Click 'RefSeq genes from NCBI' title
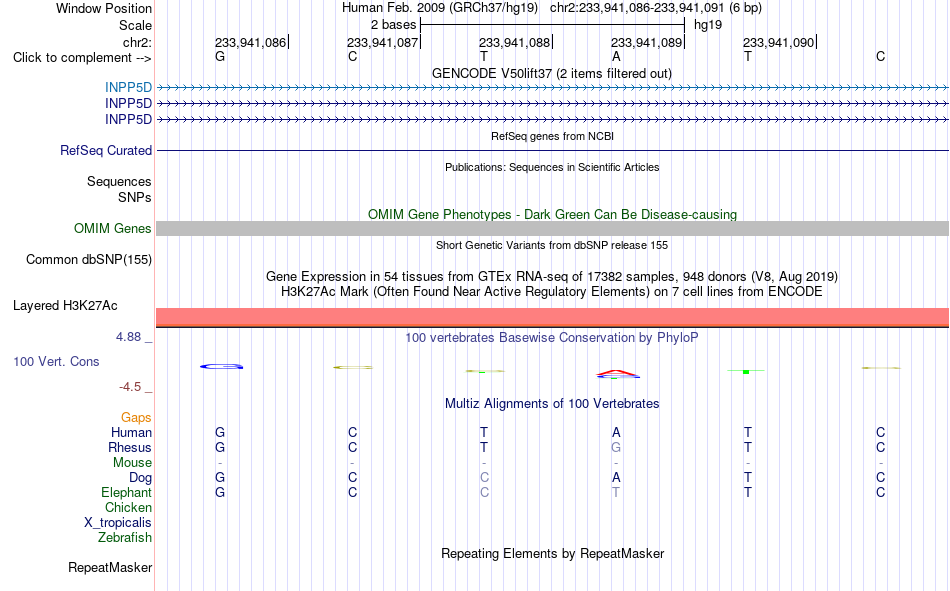Viewport: 950px width, 591px height. coord(552,136)
